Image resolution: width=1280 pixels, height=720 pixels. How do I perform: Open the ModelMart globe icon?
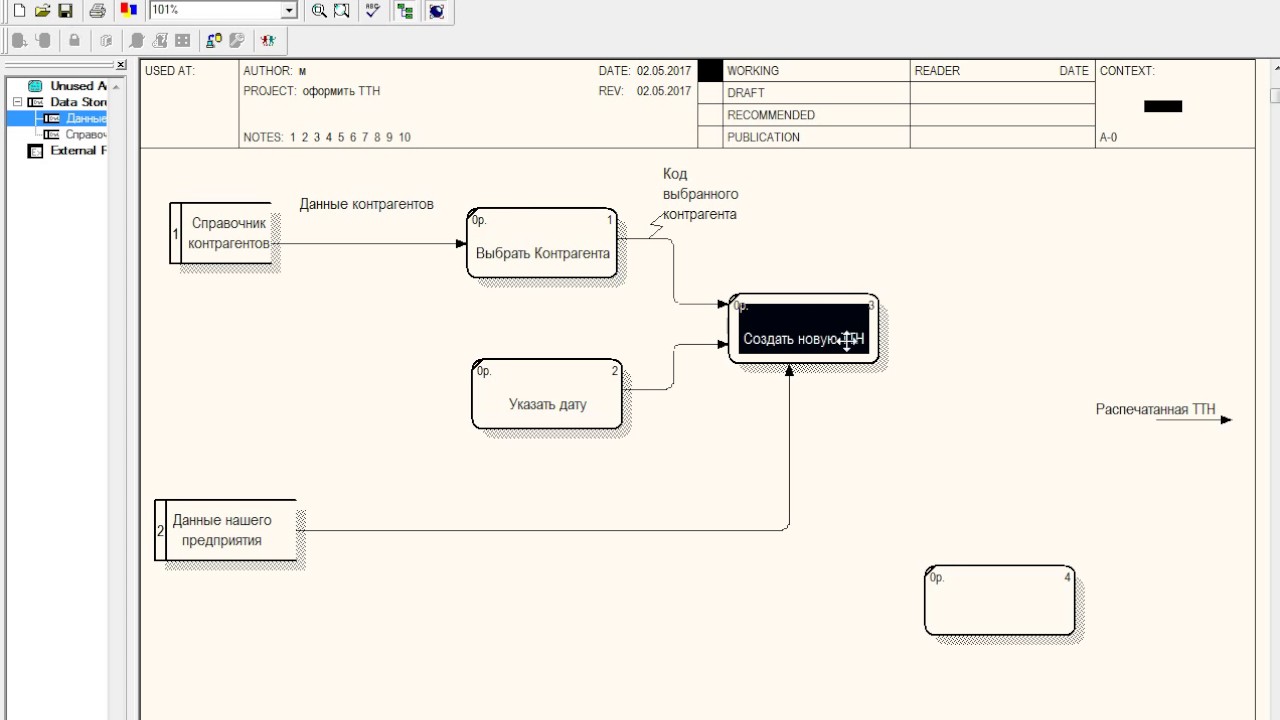[436, 10]
